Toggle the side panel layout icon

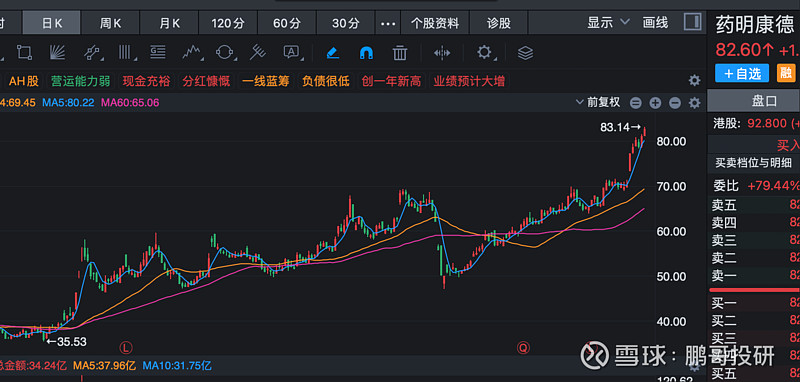pos(692,22)
